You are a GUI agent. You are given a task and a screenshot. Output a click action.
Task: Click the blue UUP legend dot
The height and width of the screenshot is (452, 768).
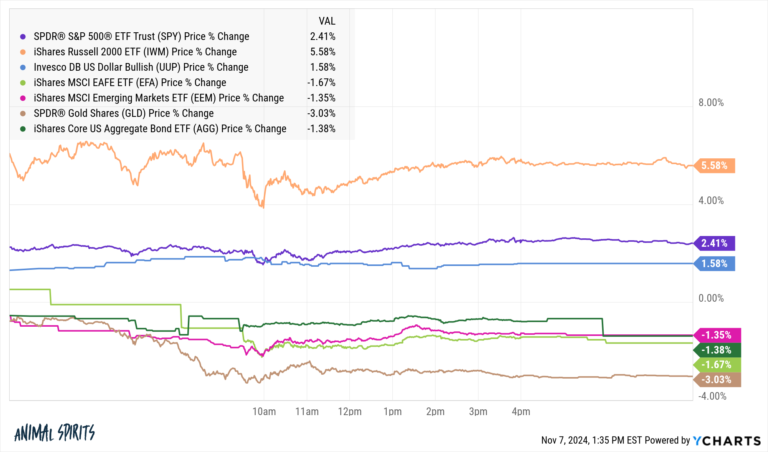point(23,67)
